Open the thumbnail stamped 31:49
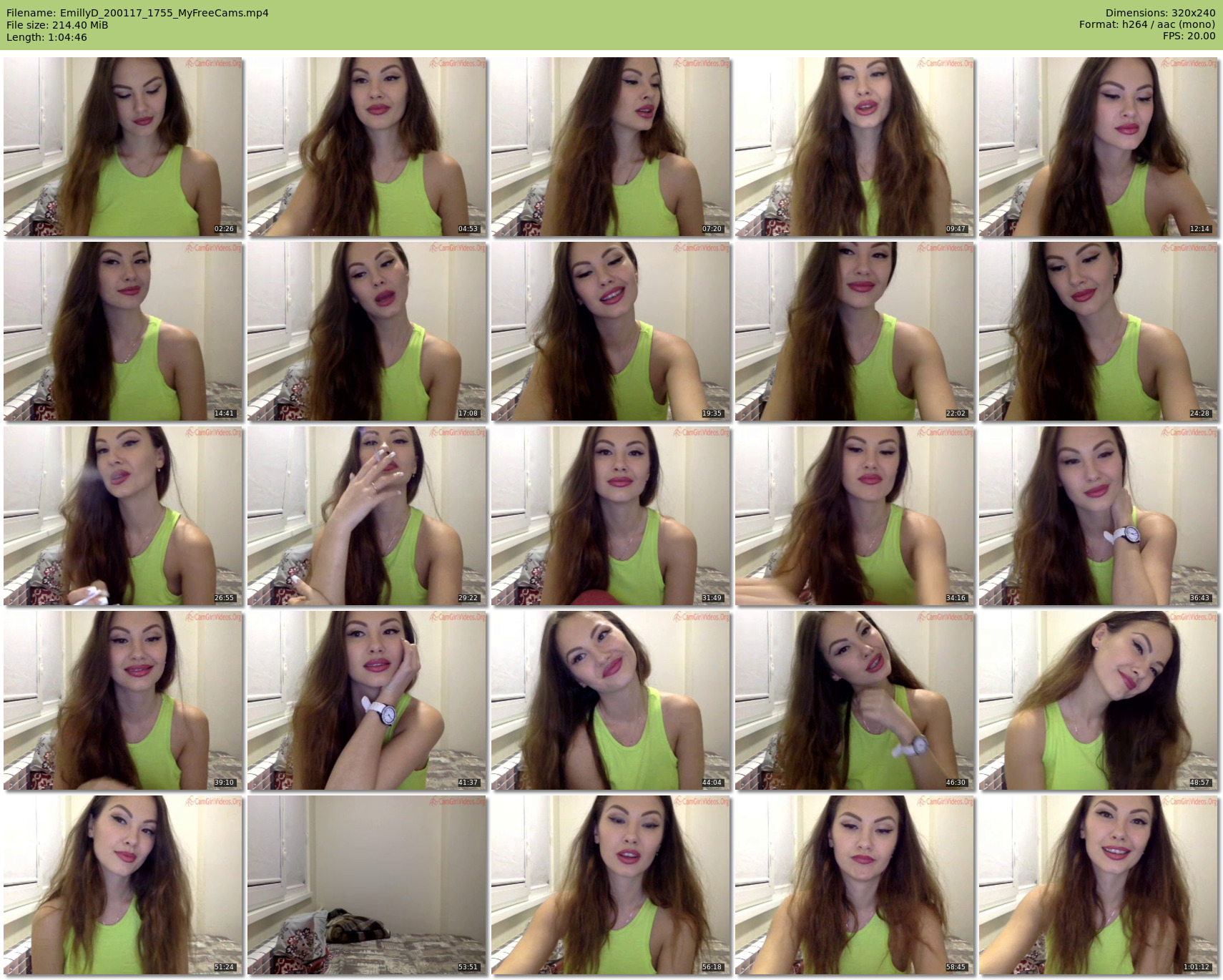 point(611,516)
